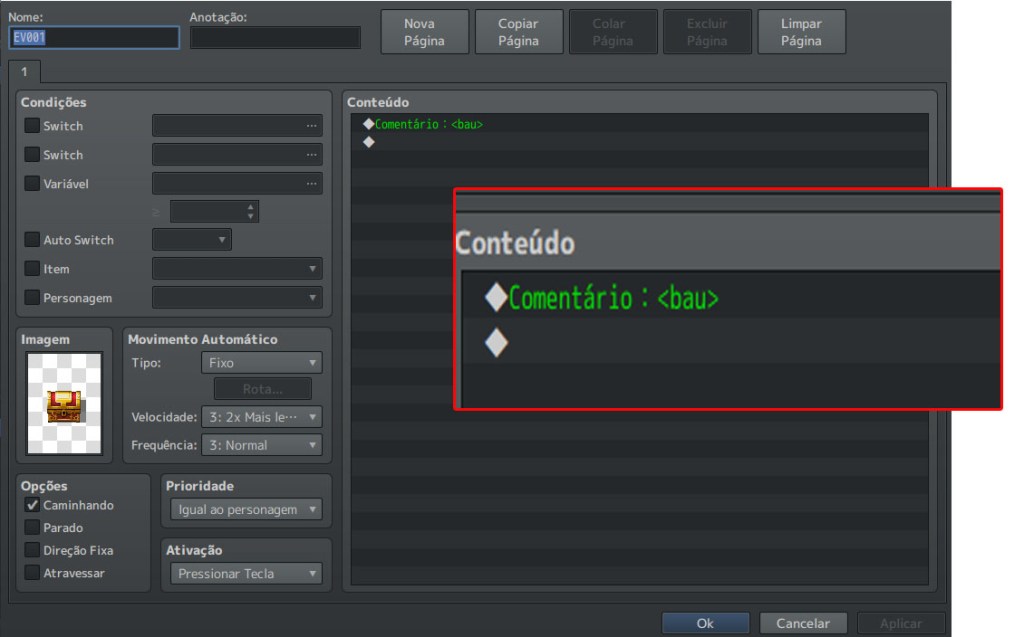This screenshot has width=1024, height=637.
Task: Open the Prioridade dropdown list
Action: click(x=246, y=510)
